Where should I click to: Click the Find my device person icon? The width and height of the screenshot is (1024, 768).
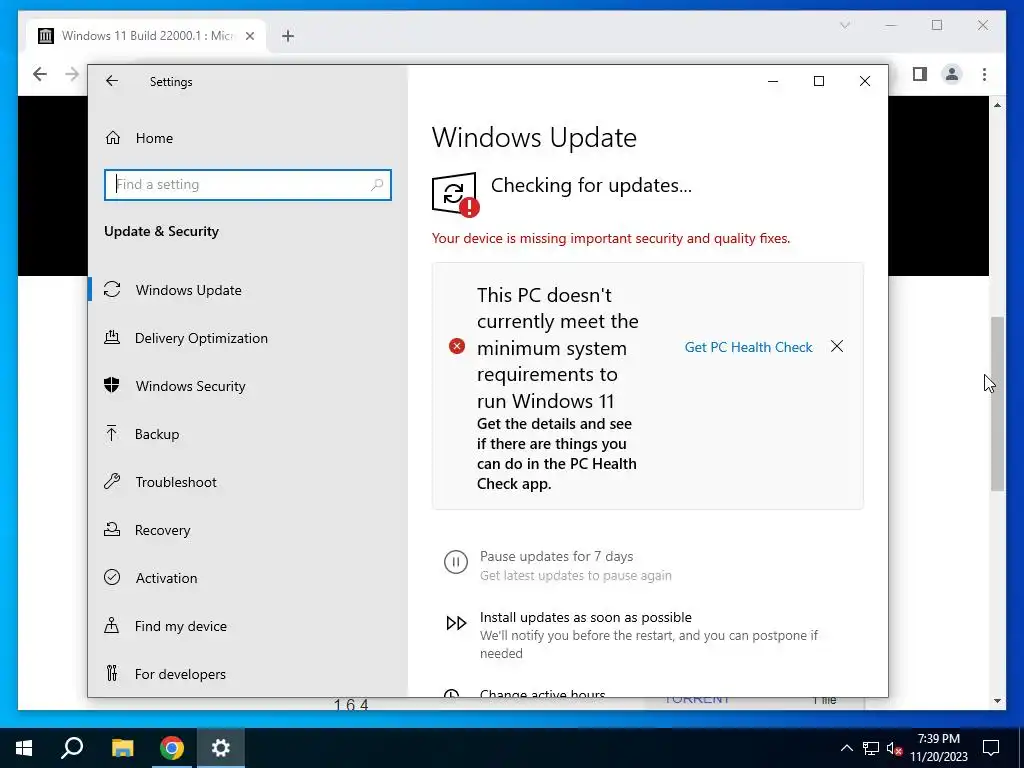[112, 625]
